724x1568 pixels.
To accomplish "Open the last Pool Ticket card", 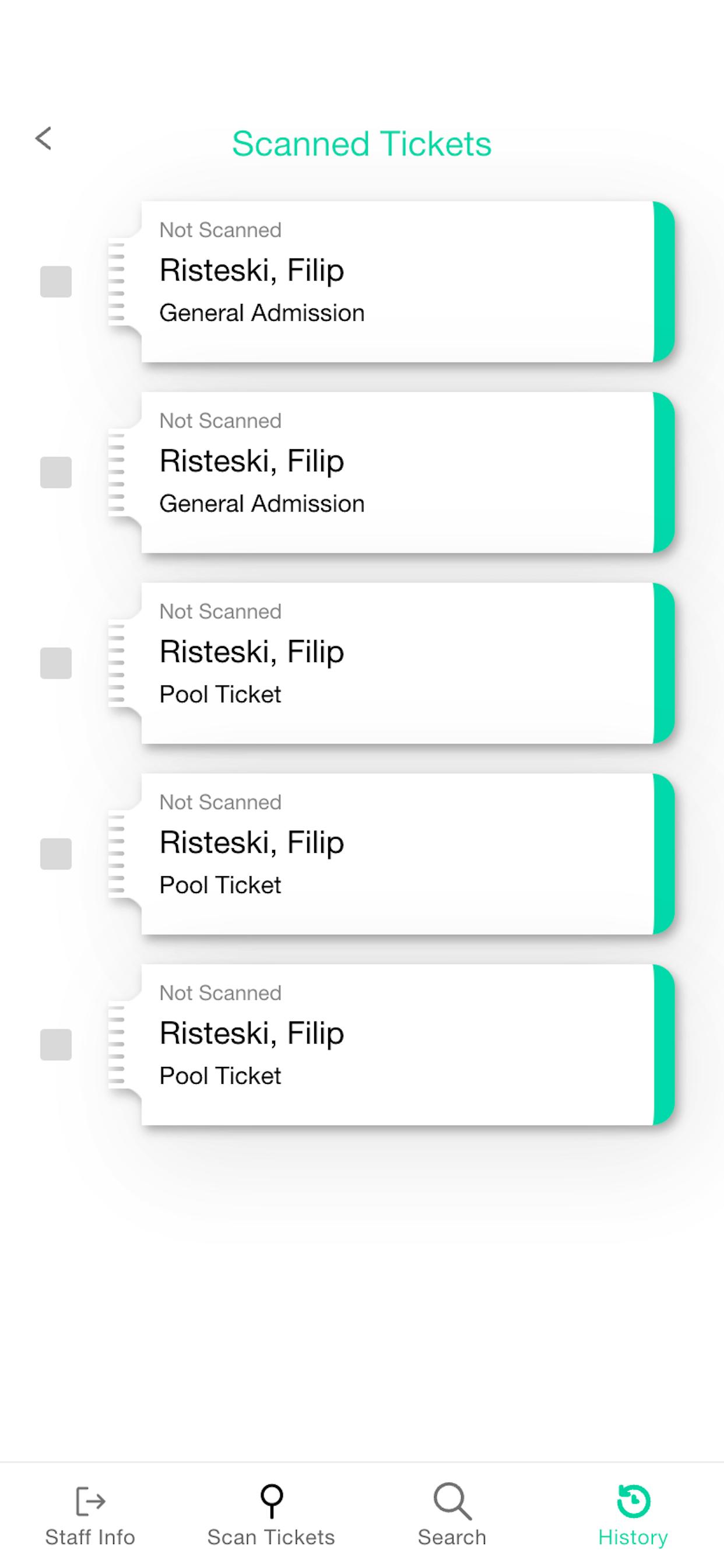I will 391,1045.
